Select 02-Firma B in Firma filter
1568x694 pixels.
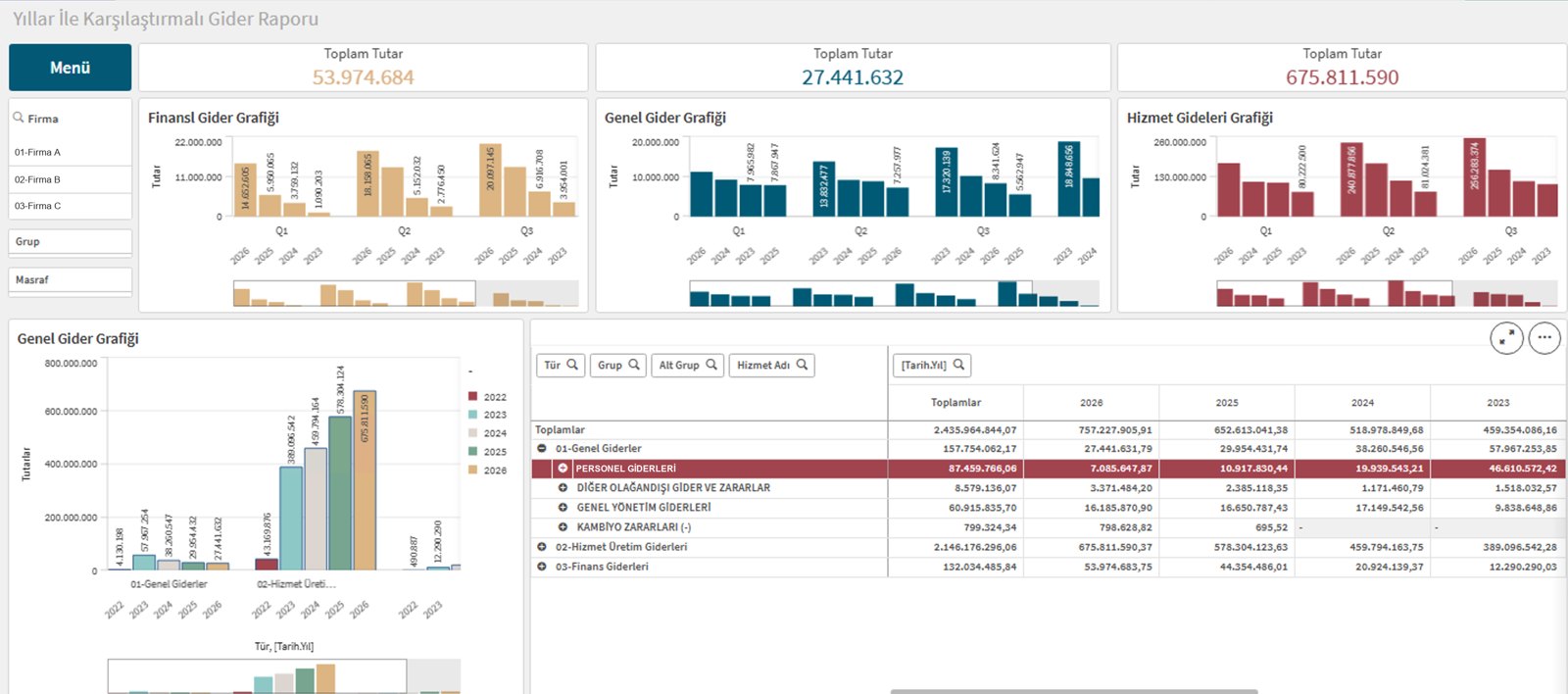point(71,179)
